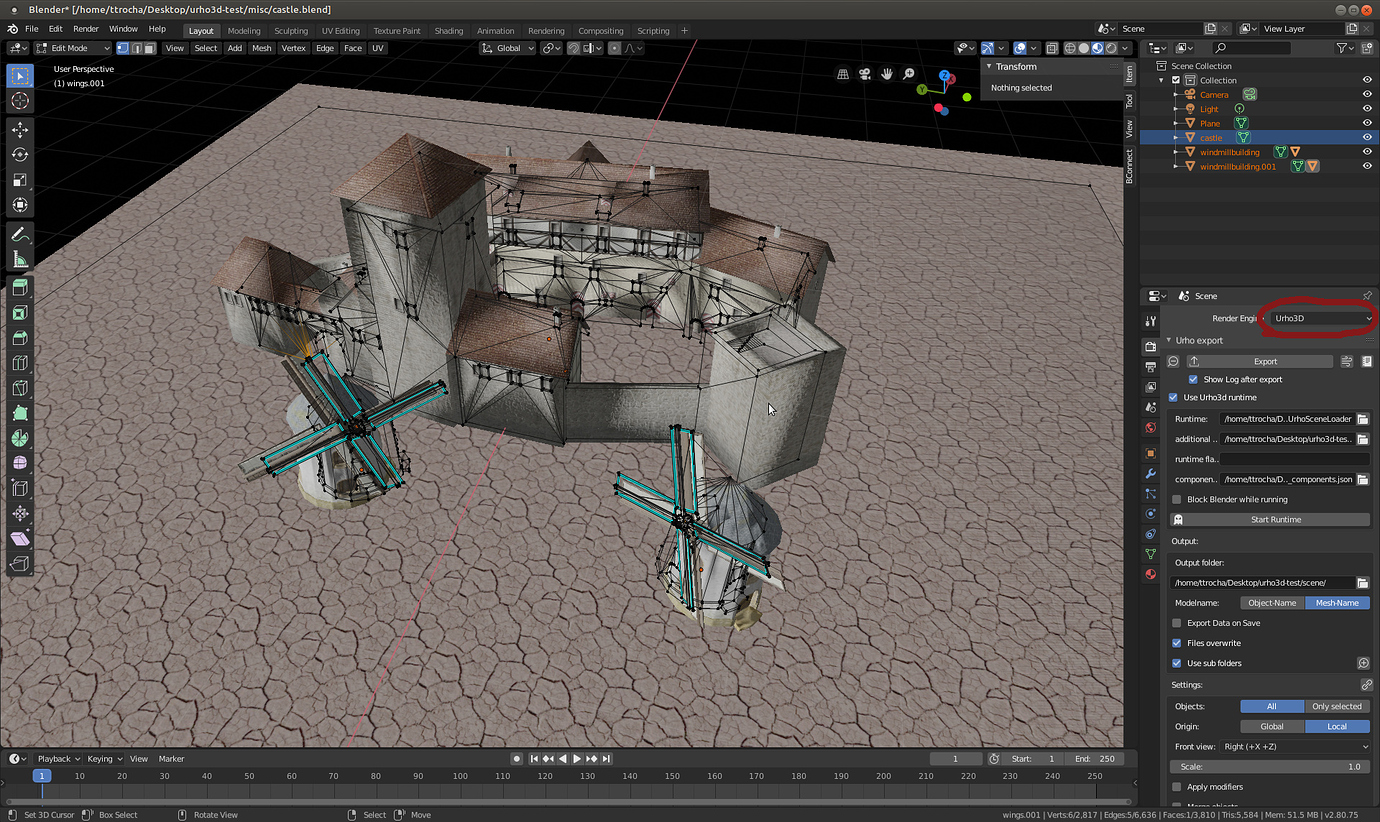1380x822 pixels.
Task: Expand windmillbuilding tree item
Action: click(1176, 152)
